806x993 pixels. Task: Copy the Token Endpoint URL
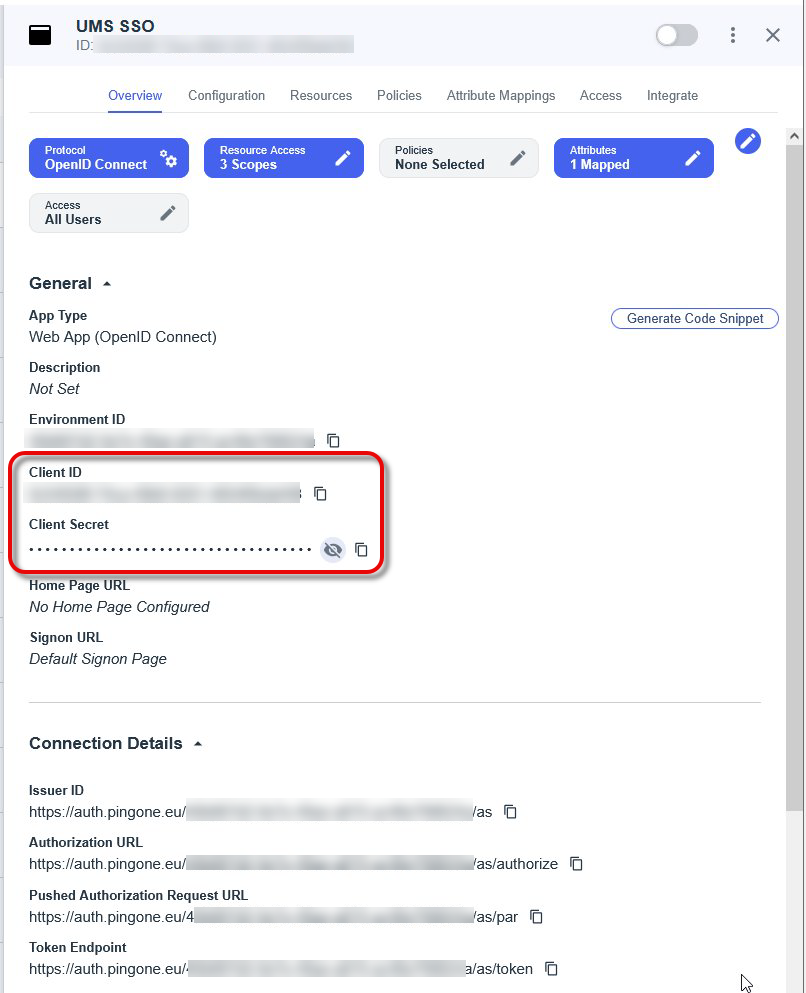pos(551,968)
